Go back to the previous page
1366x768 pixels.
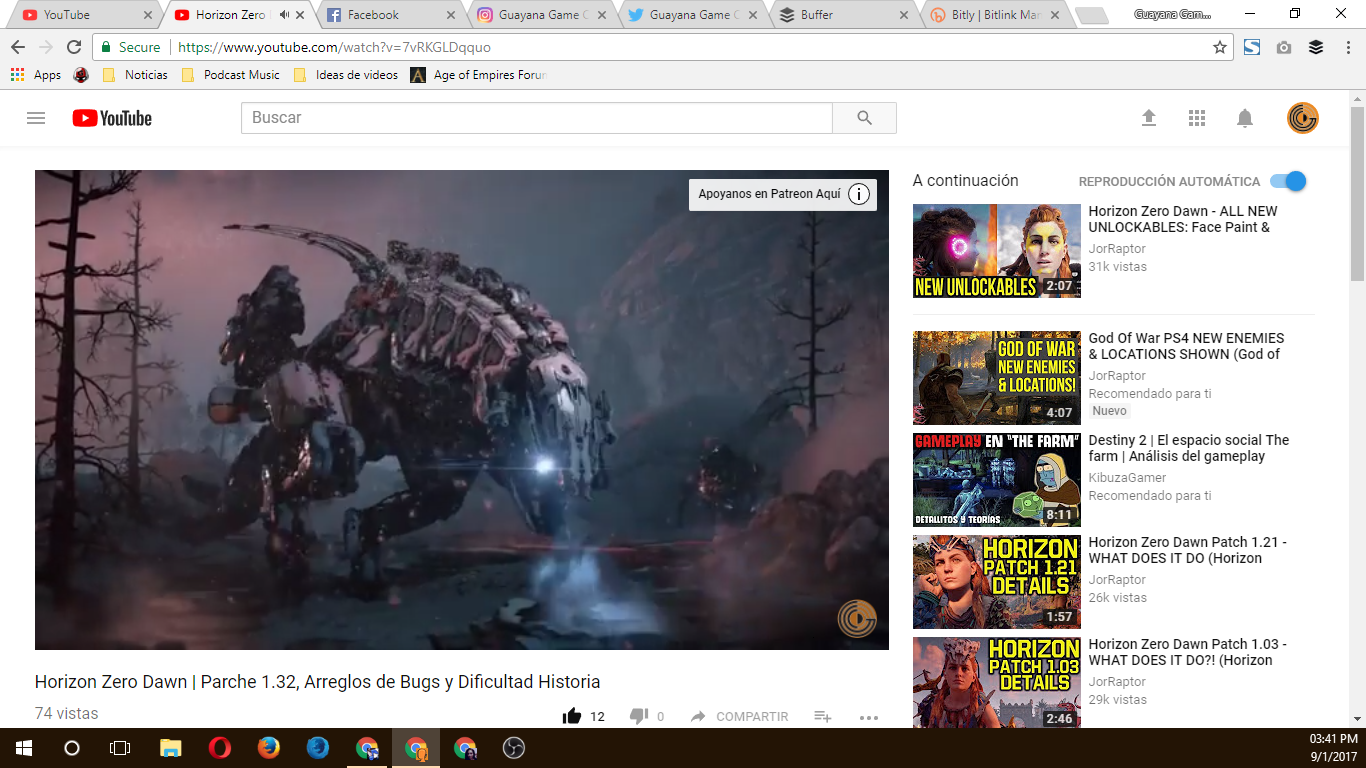pos(18,47)
